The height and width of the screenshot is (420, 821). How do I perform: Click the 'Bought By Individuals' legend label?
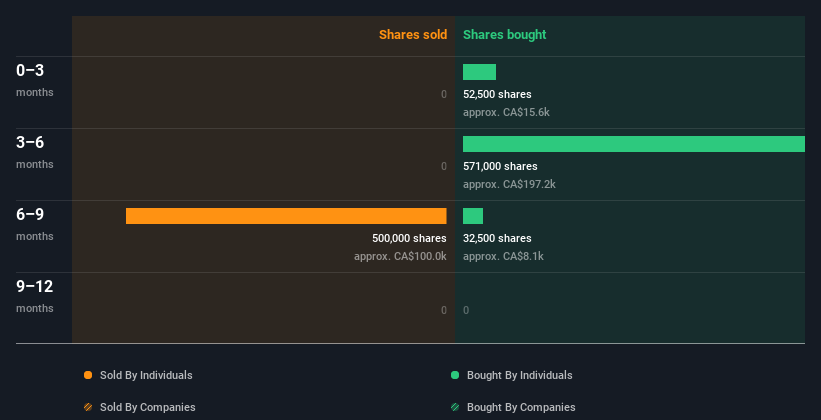[519, 375]
